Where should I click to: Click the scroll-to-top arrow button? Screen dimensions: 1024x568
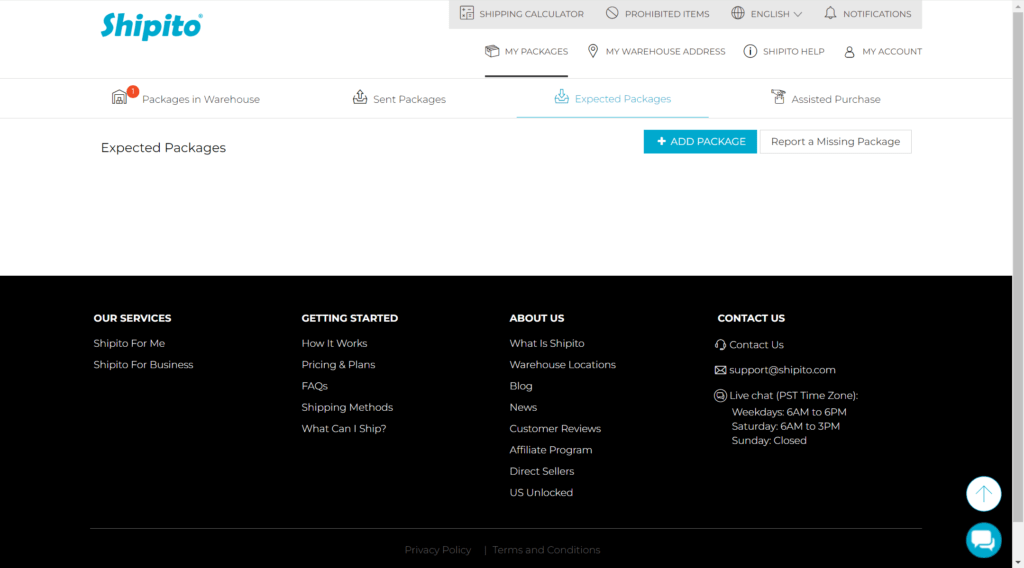click(984, 494)
